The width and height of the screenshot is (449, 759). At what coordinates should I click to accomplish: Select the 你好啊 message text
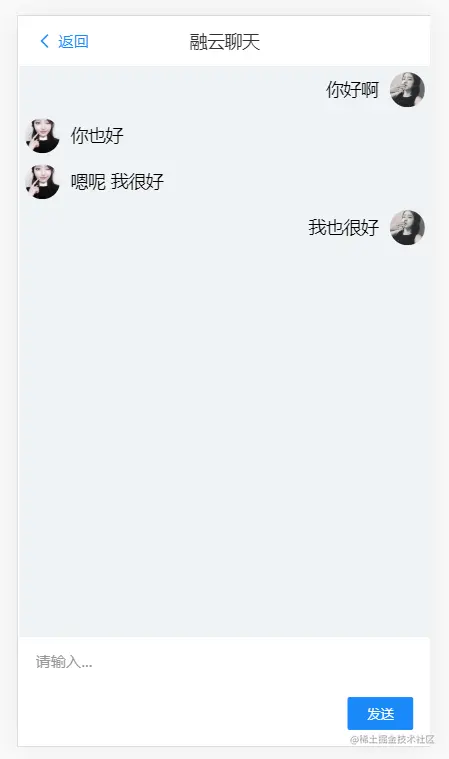pyautogui.click(x=352, y=90)
